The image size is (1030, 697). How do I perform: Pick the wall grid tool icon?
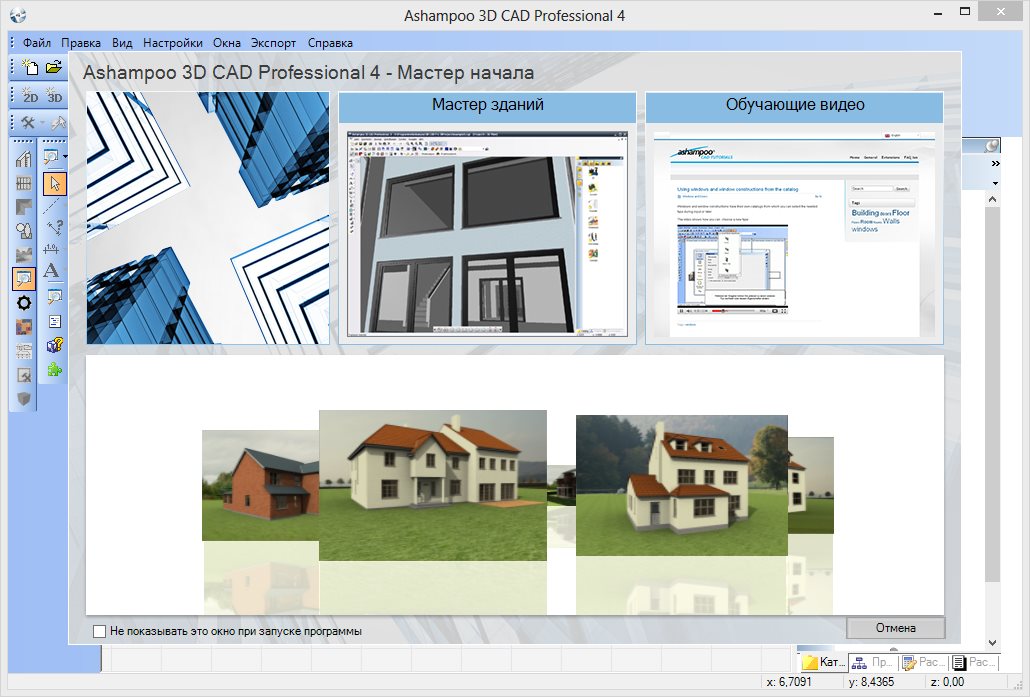[24, 183]
